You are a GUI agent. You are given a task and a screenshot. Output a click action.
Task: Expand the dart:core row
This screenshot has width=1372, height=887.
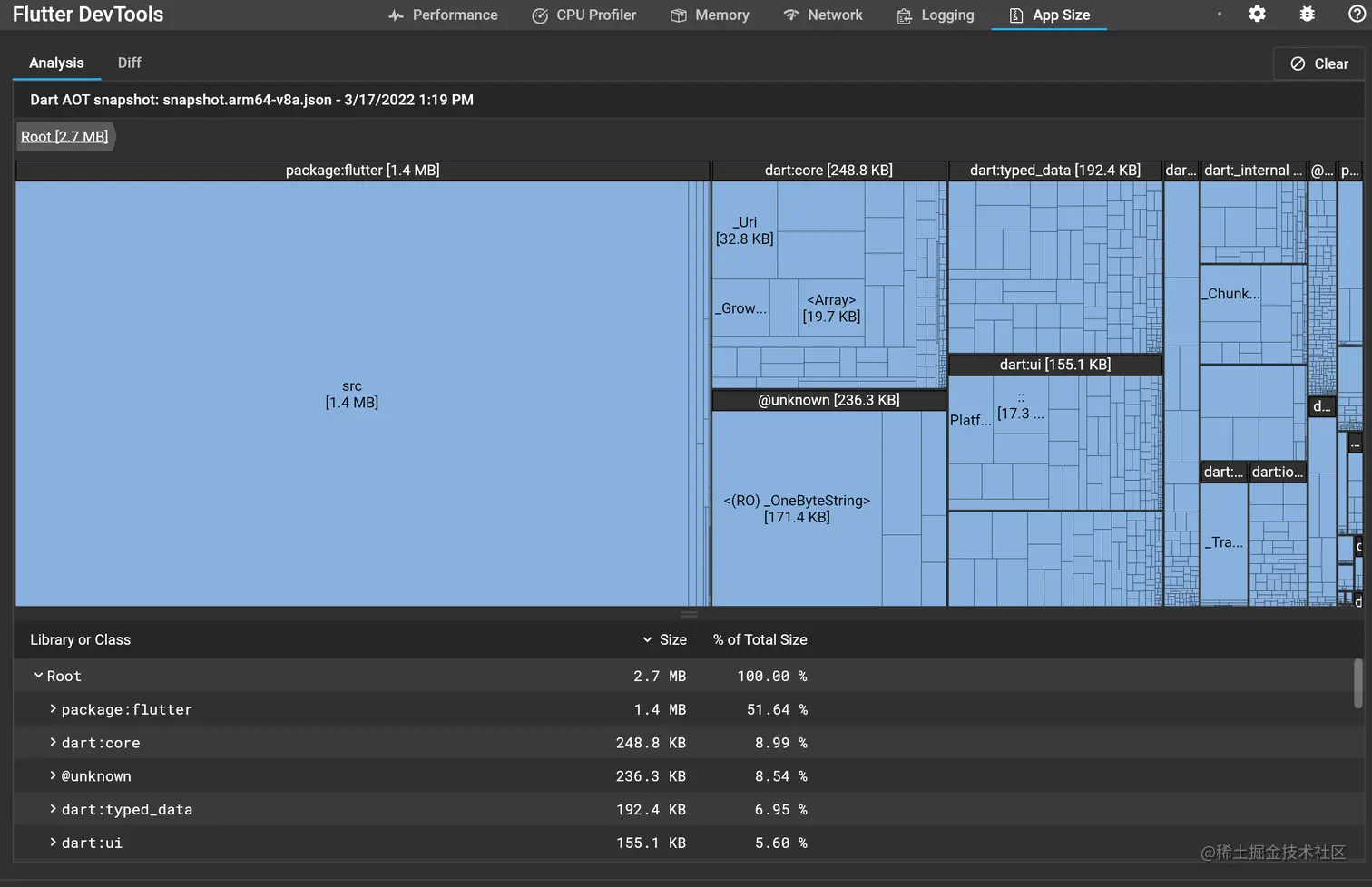pyautogui.click(x=53, y=743)
